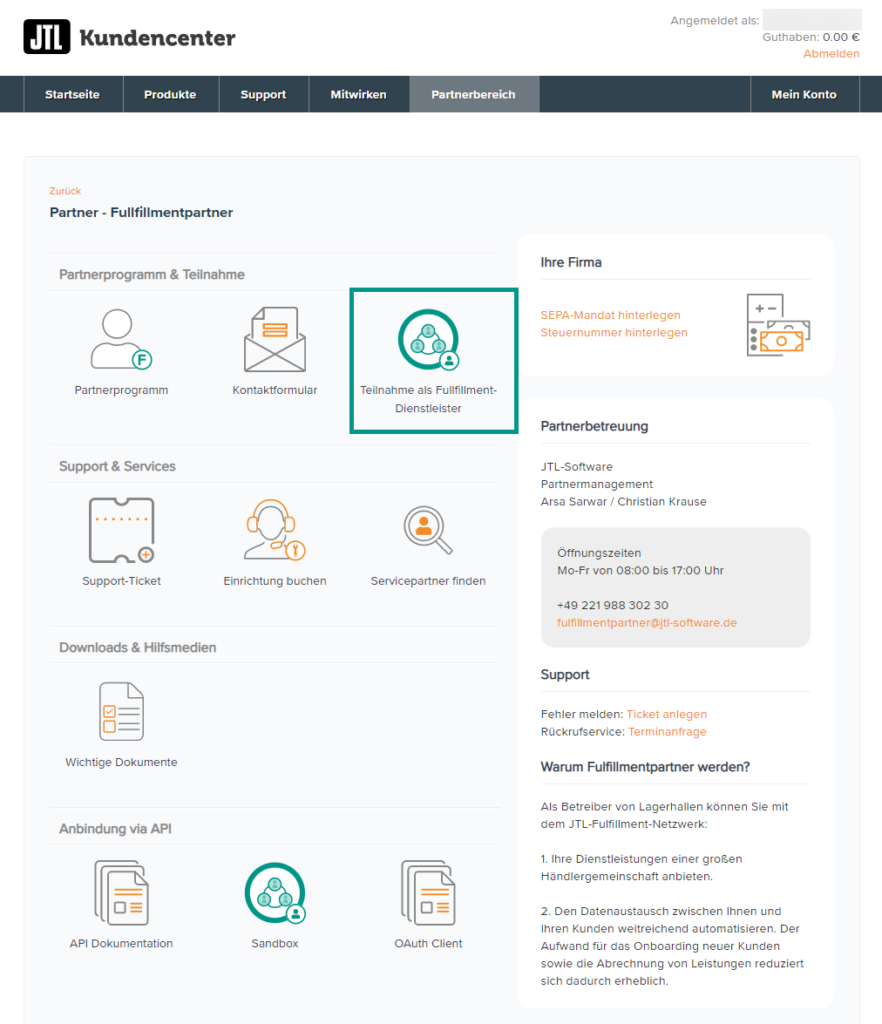Screen dimensions: 882x1024
Task: Open Mein Konto in navigation bar
Action: click(x=804, y=95)
